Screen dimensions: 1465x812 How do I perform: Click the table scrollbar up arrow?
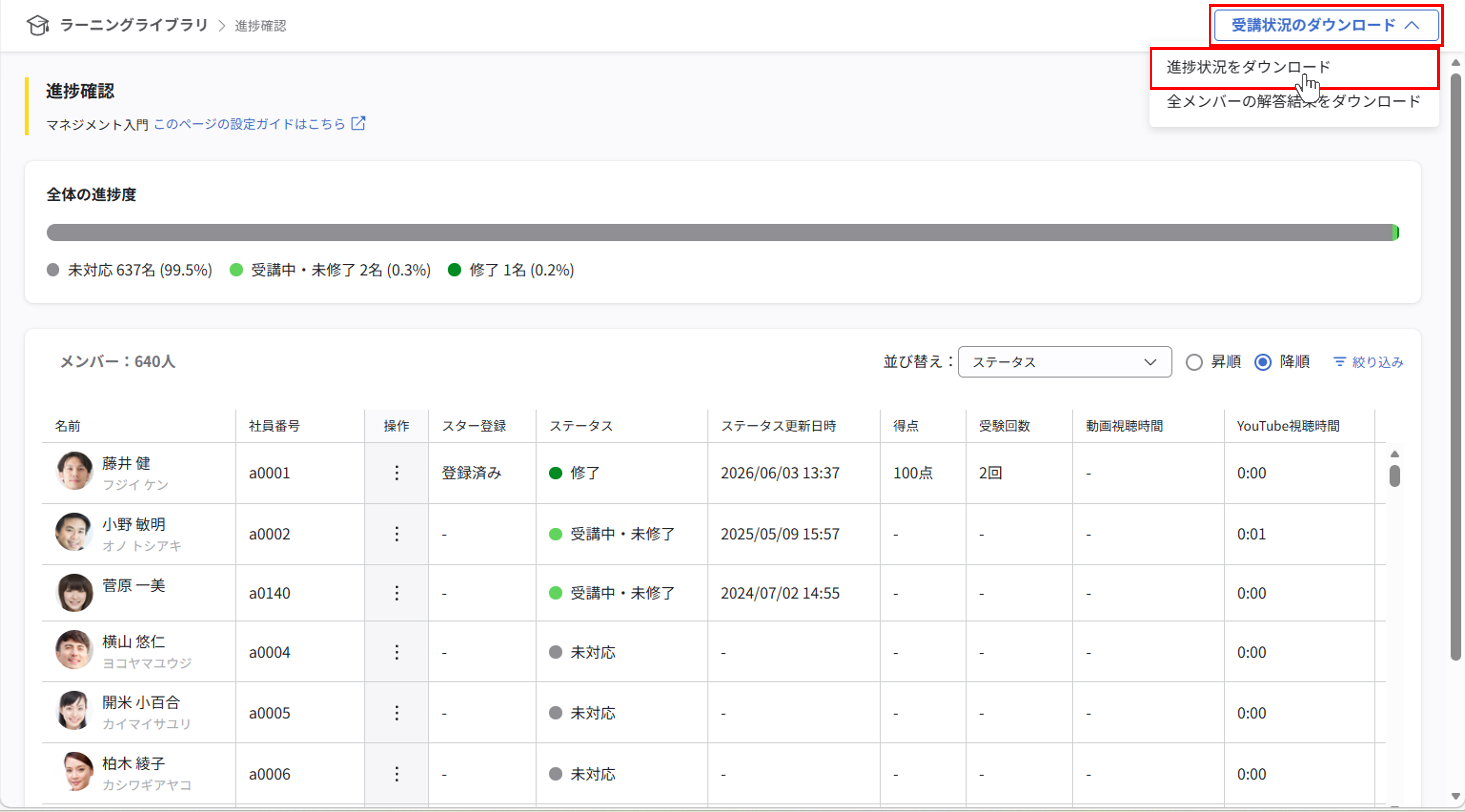tap(1394, 454)
